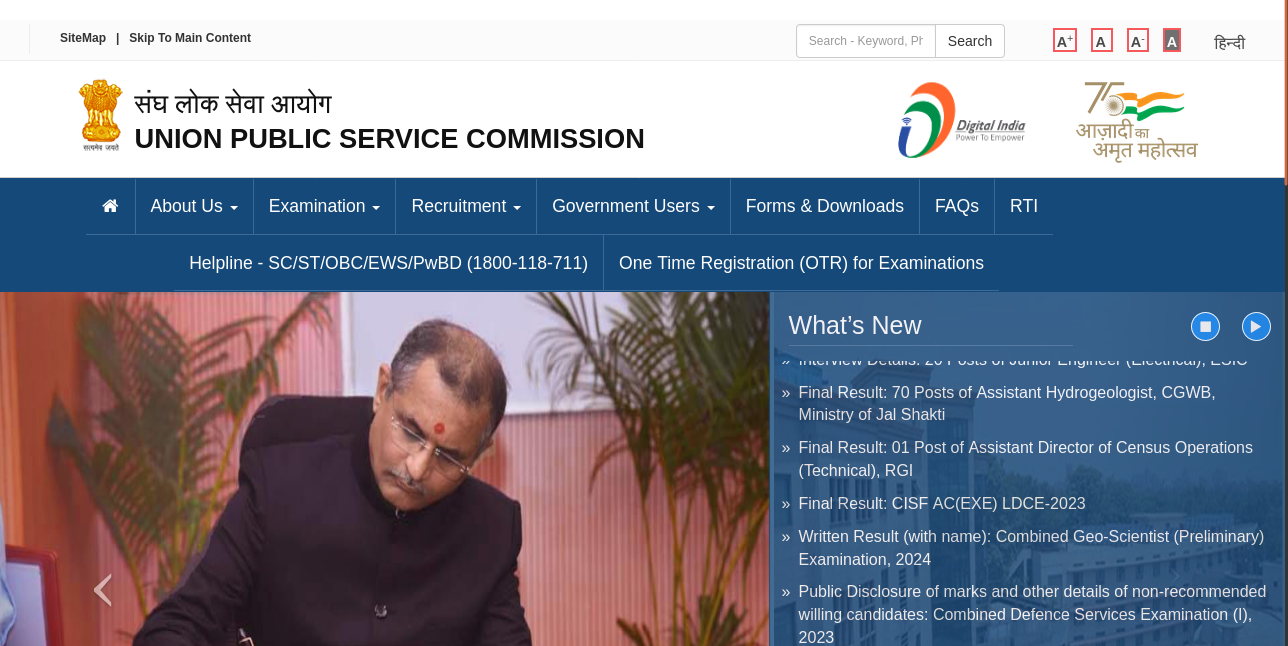
Task: Reset to normal font size A icon
Action: coord(1101,40)
